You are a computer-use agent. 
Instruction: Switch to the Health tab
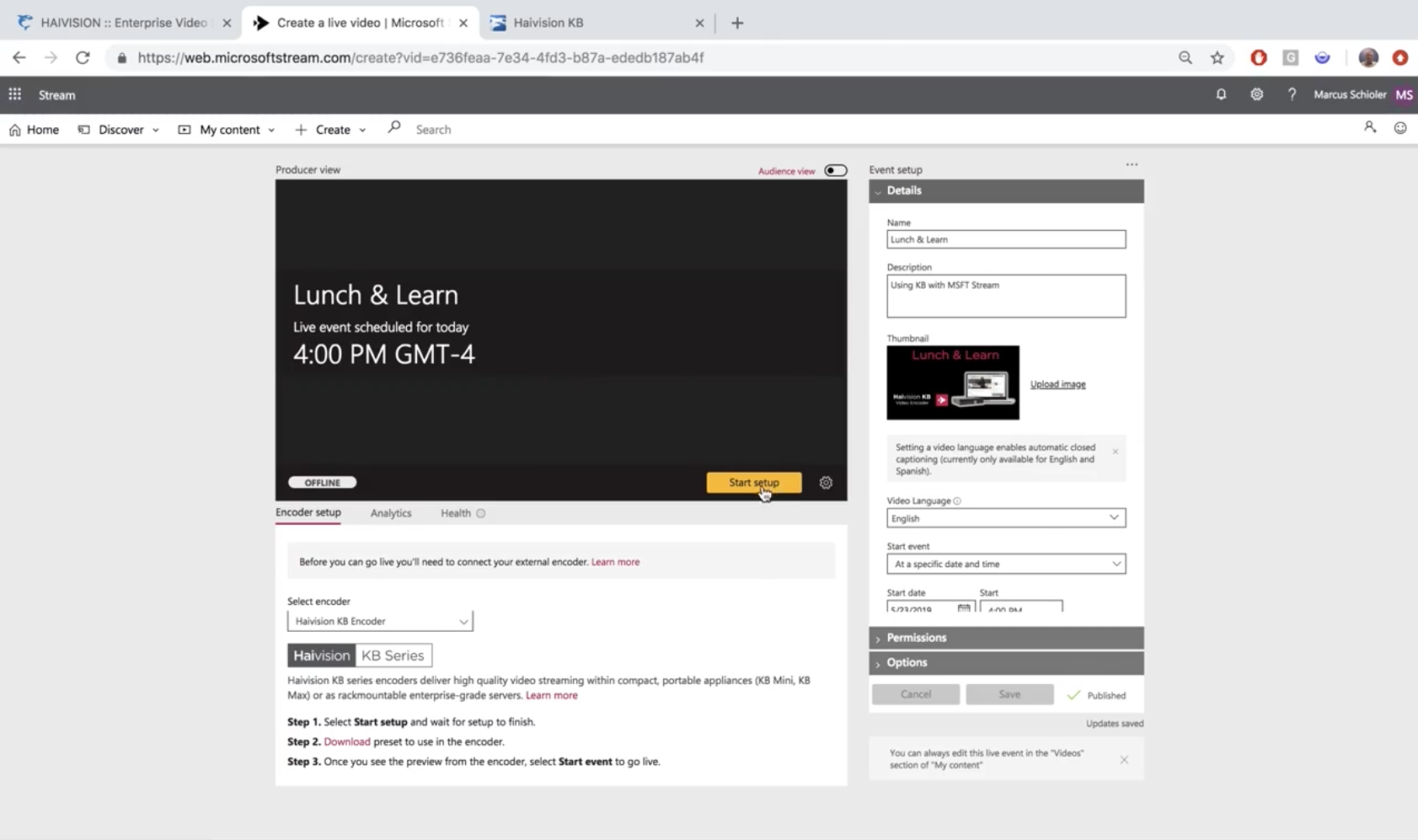(456, 513)
